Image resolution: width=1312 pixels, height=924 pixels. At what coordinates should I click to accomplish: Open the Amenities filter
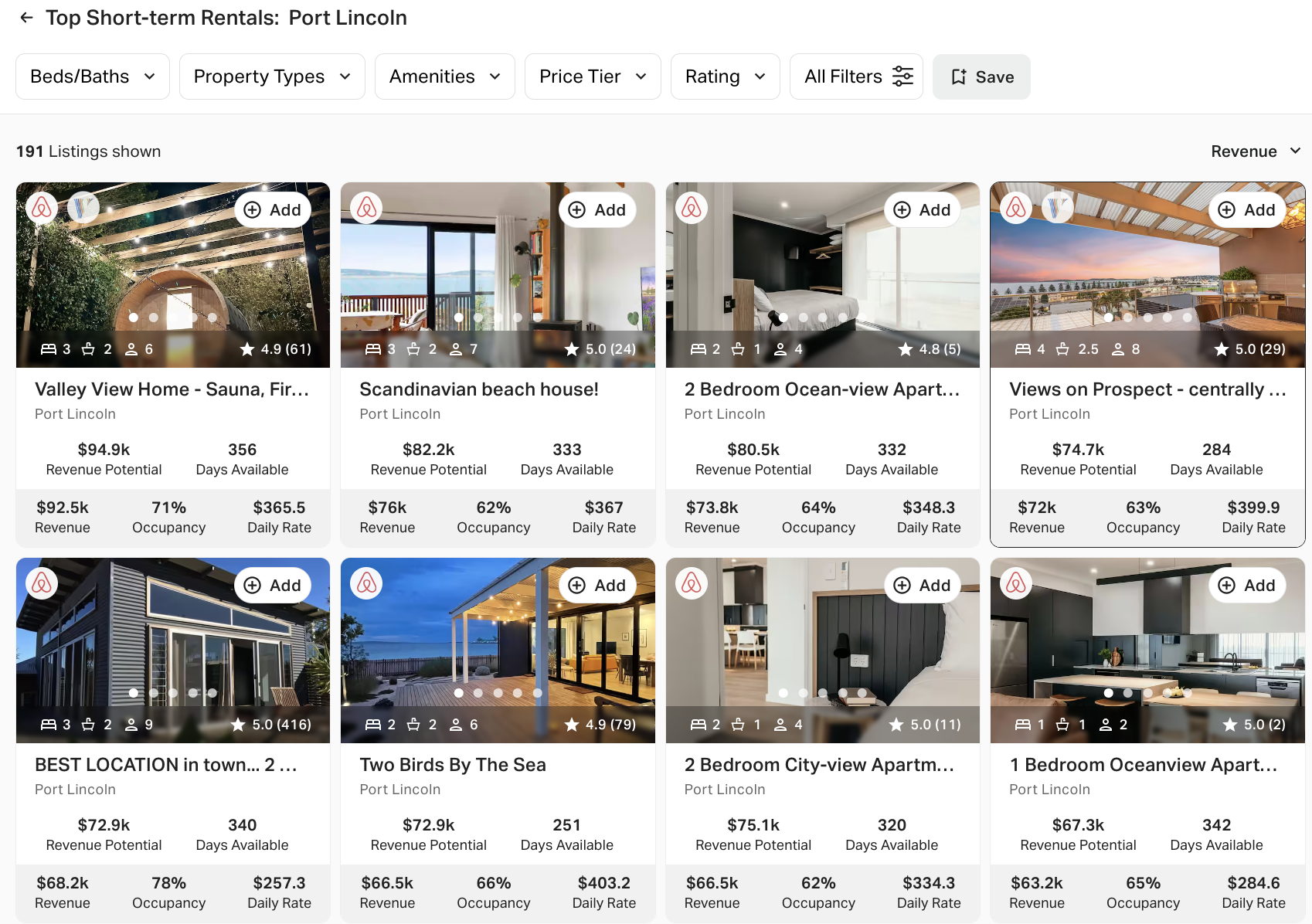pyautogui.click(x=444, y=76)
